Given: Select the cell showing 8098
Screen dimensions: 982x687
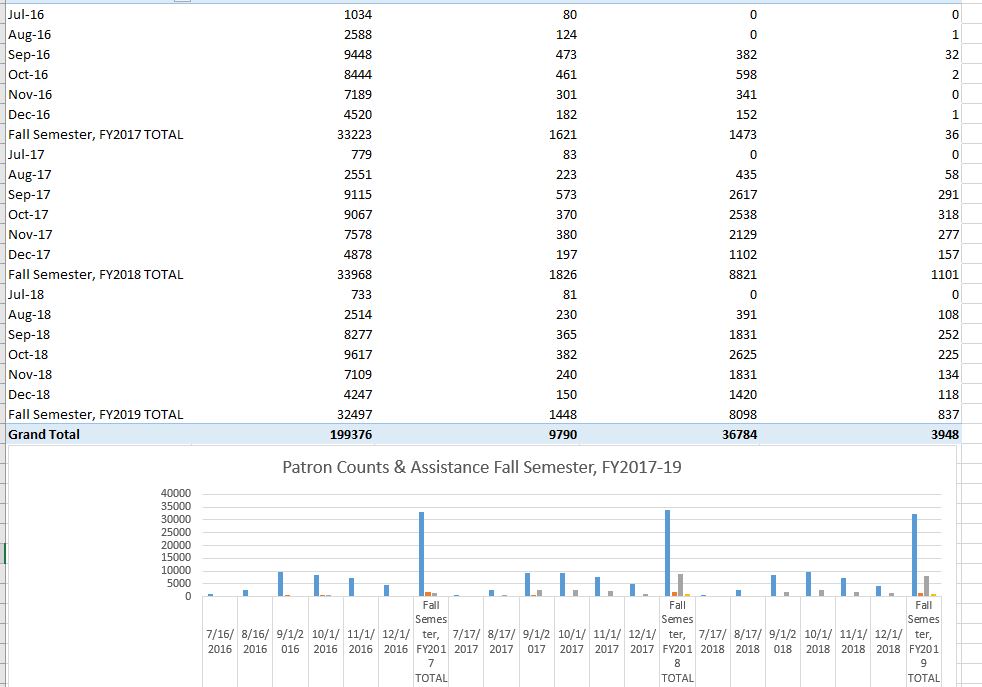Looking at the screenshot, I should (743, 415).
